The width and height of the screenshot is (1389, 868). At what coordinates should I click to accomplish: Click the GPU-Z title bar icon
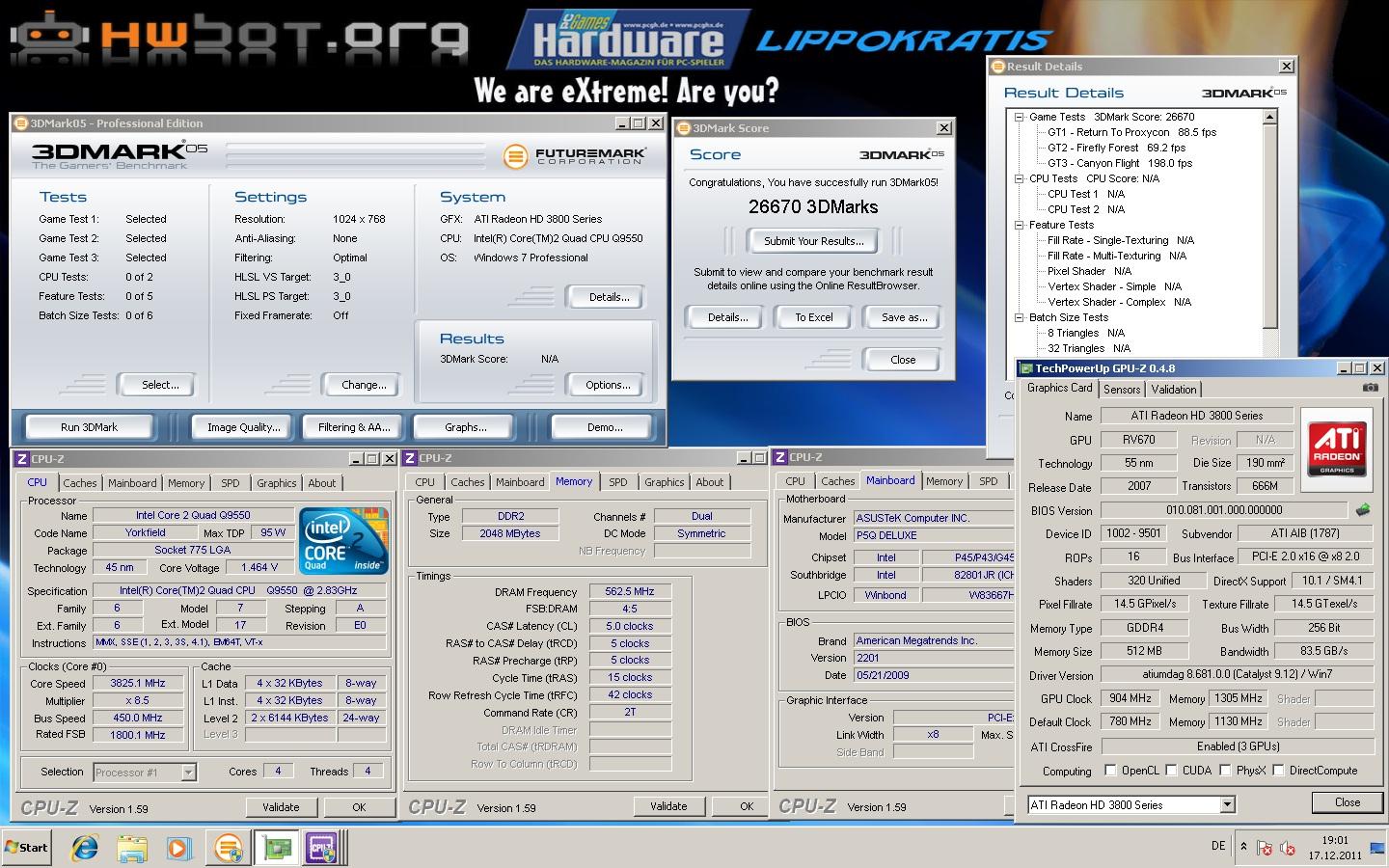point(1026,368)
